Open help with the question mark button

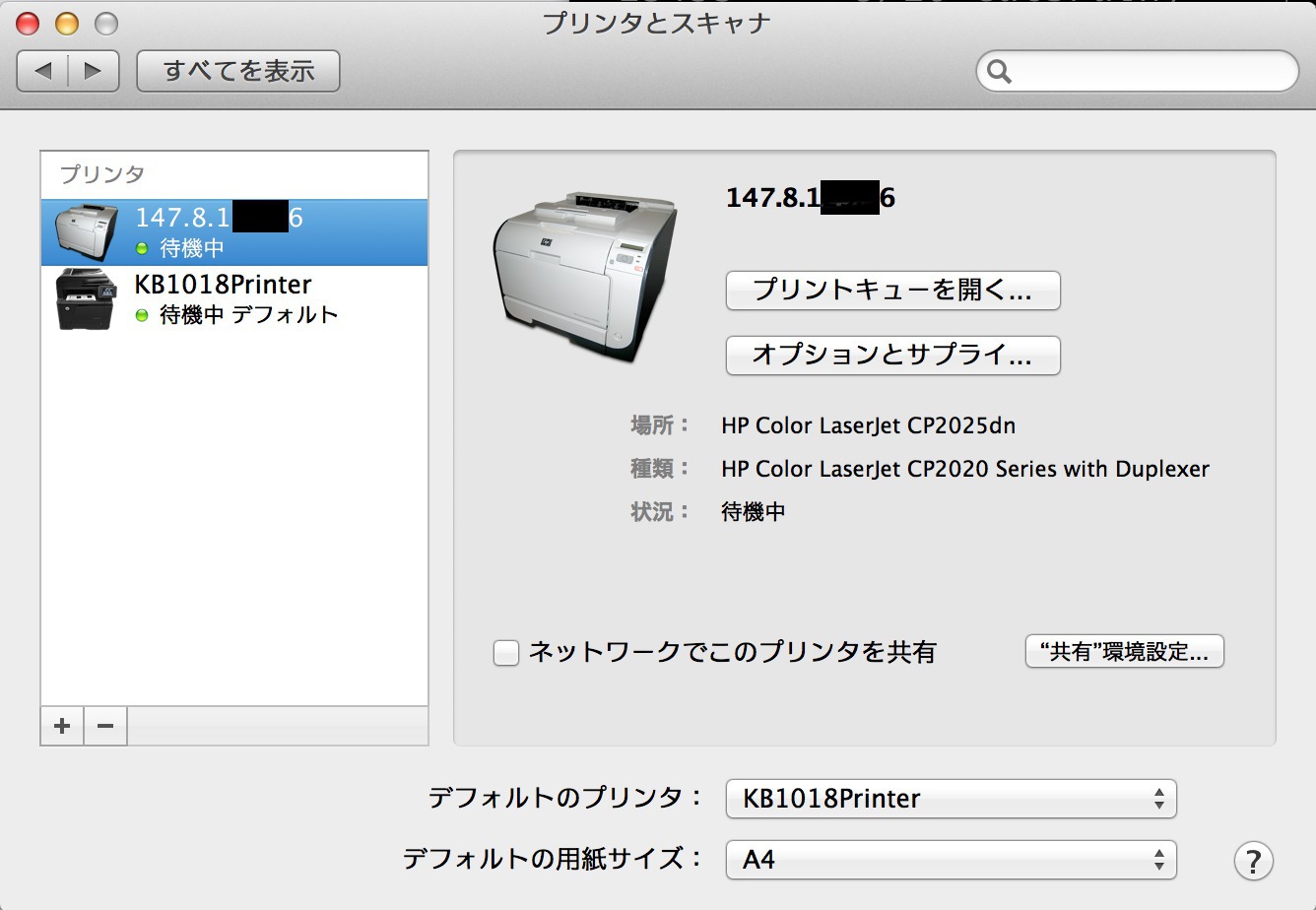click(1253, 860)
